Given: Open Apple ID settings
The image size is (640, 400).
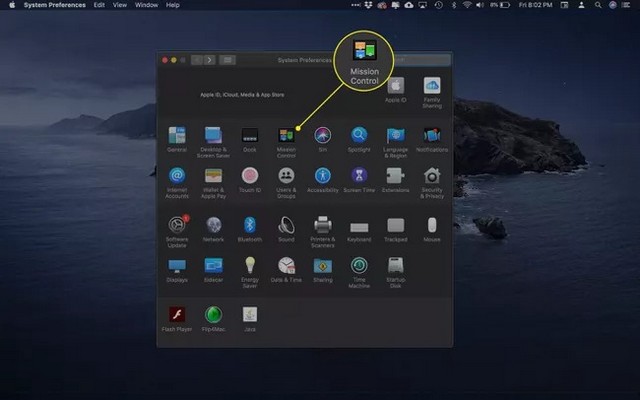Looking at the screenshot, I should 396,90.
